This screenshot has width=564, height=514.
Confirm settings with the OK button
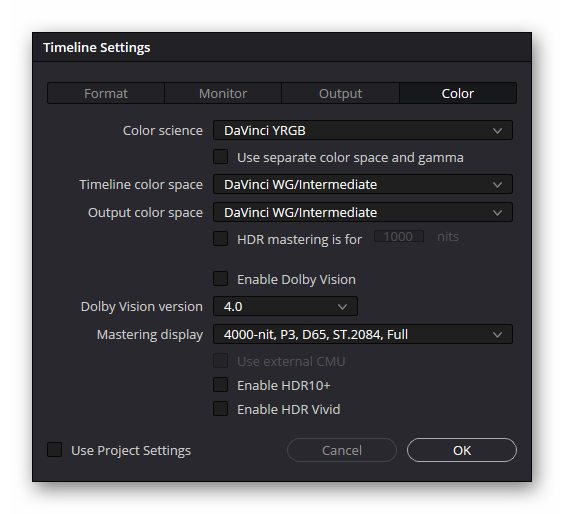(x=462, y=450)
